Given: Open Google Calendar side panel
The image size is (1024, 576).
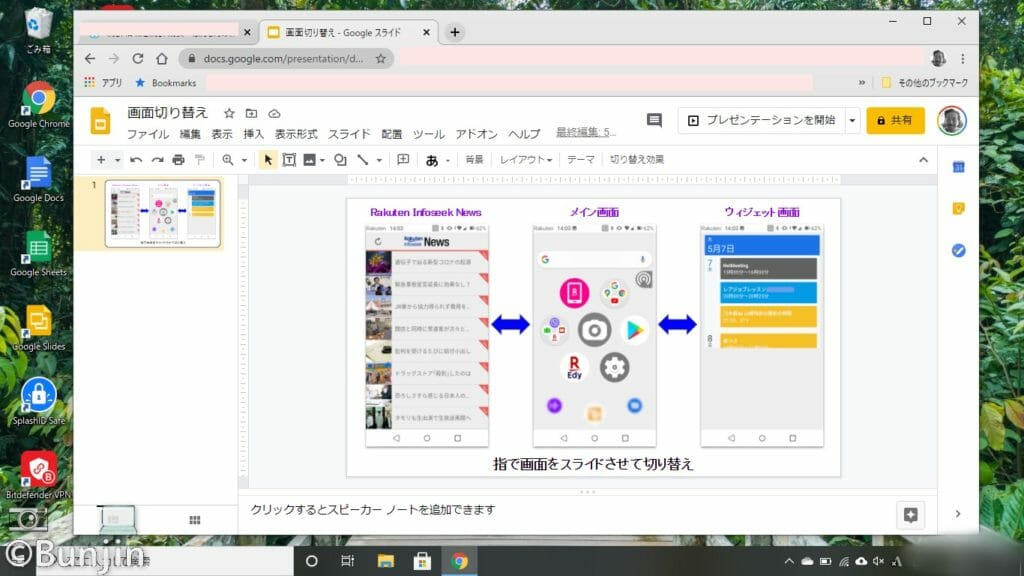Looking at the screenshot, I should (958, 167).
